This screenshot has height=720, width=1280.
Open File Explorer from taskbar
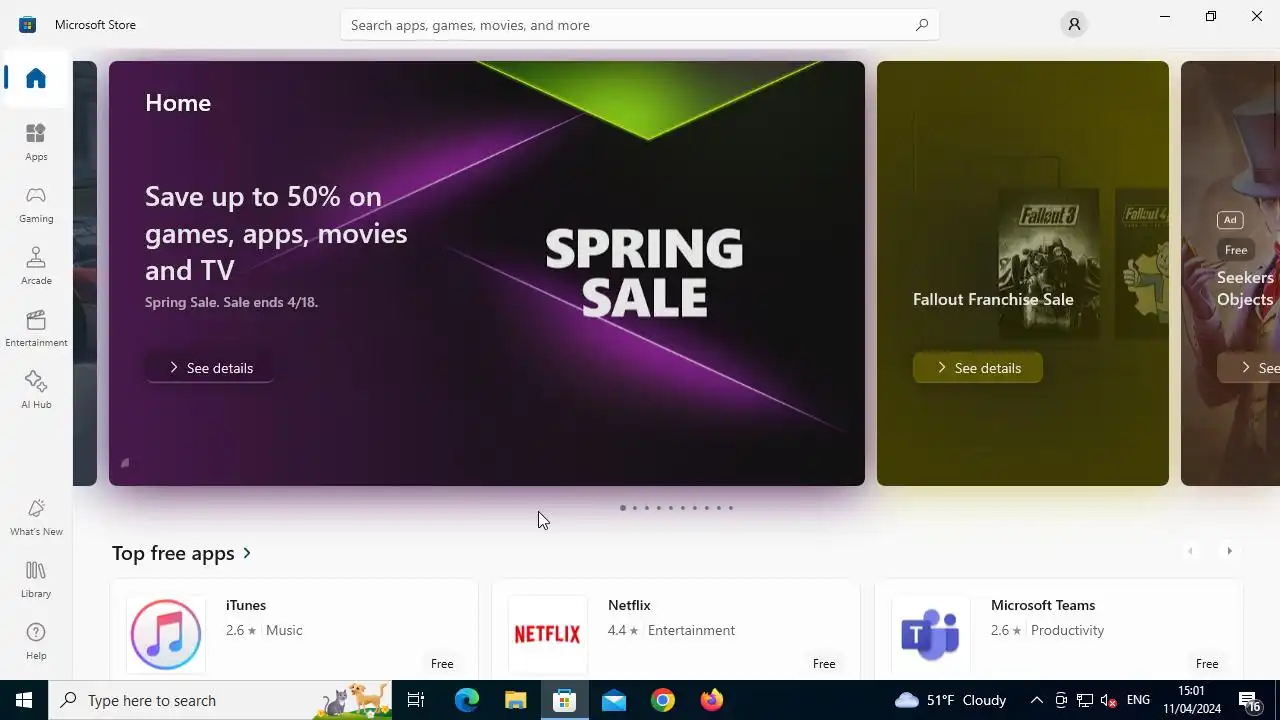(x=516, y=700)
